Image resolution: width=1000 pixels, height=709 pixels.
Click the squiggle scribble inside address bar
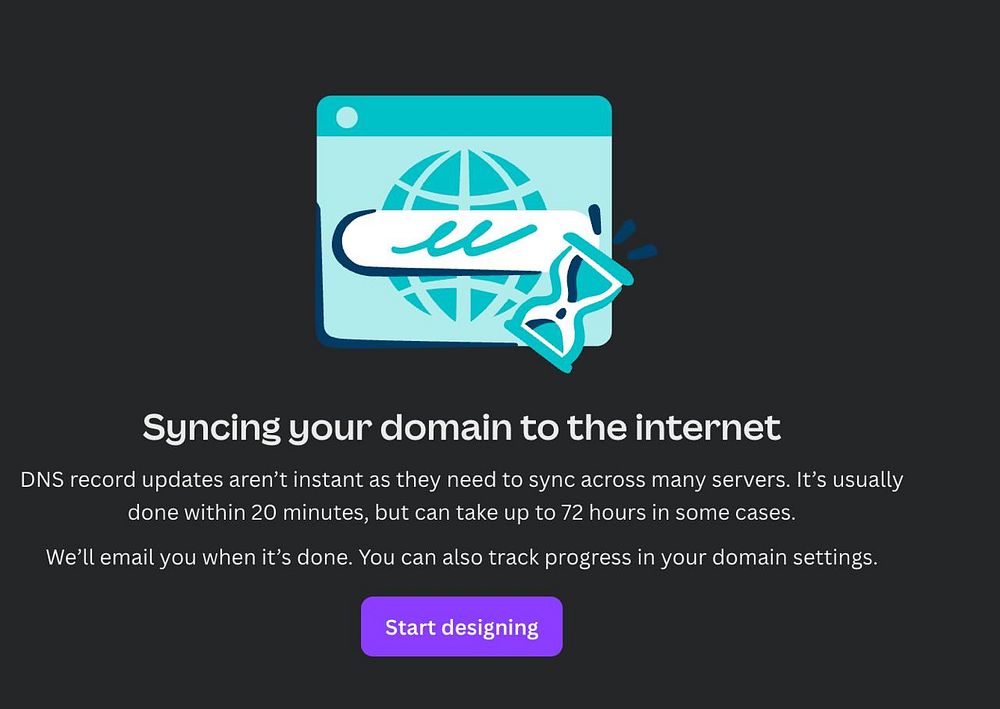464,238
